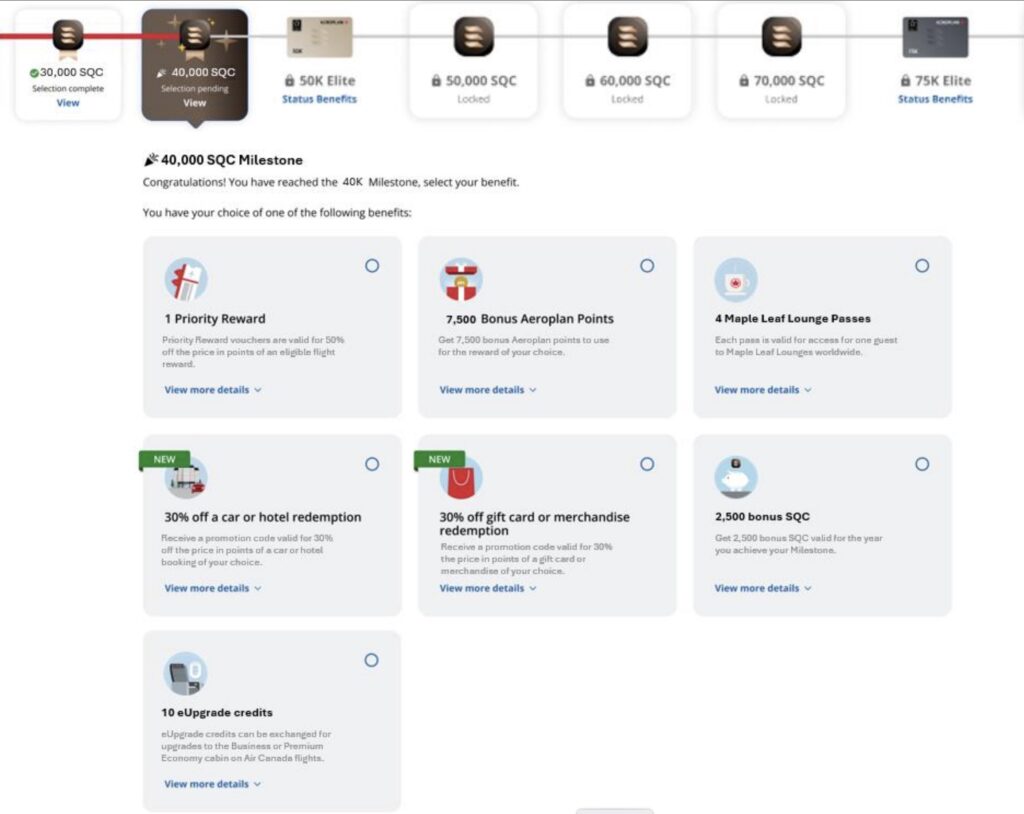1024x814 pixels.
Task: Click the eUpgrade credits seat icon
Action: click(186, 673)
